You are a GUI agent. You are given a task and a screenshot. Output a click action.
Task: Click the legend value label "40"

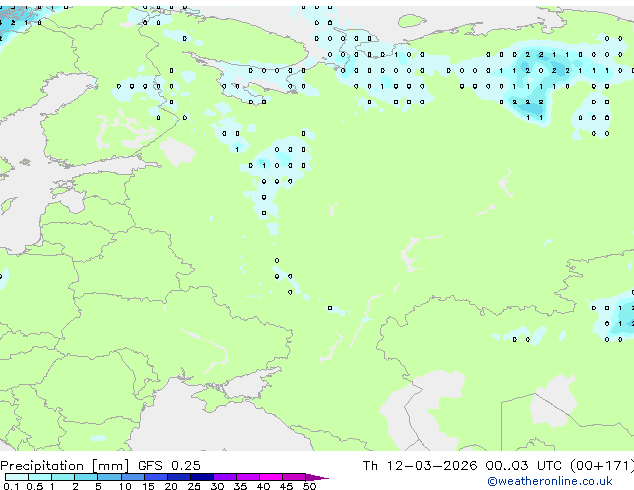coord(263,486)
